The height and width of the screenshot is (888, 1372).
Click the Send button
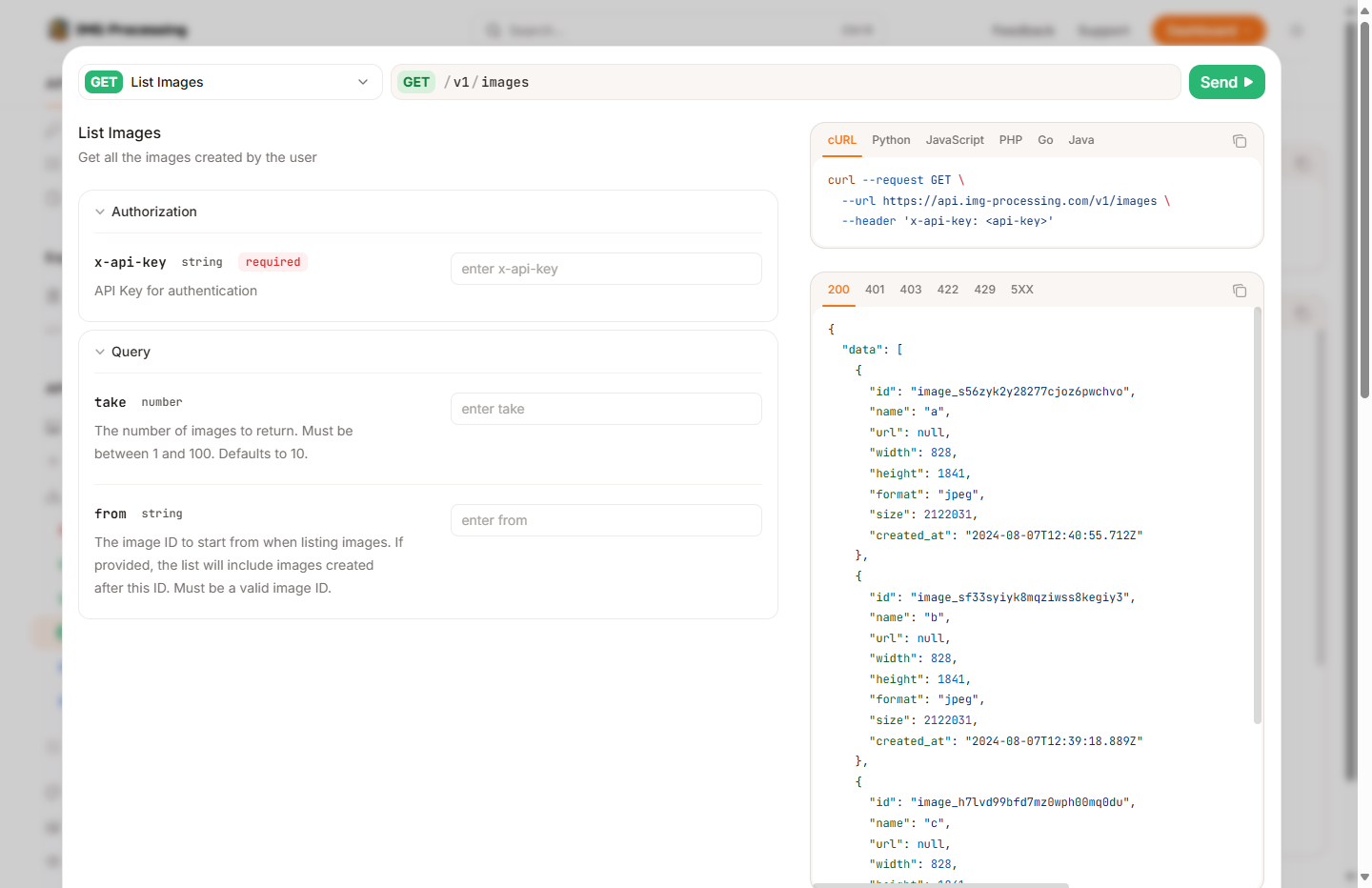[x=1226, y=82]
